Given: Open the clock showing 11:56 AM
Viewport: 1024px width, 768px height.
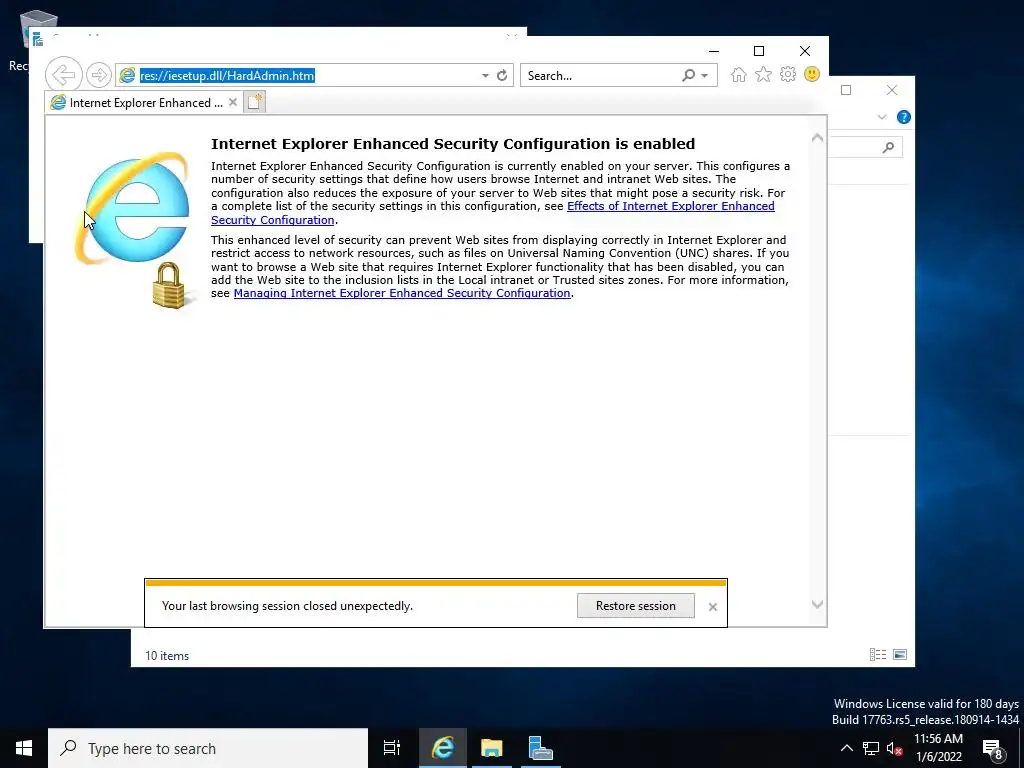Looking at the screenshot, I should (x=938, y=748).
